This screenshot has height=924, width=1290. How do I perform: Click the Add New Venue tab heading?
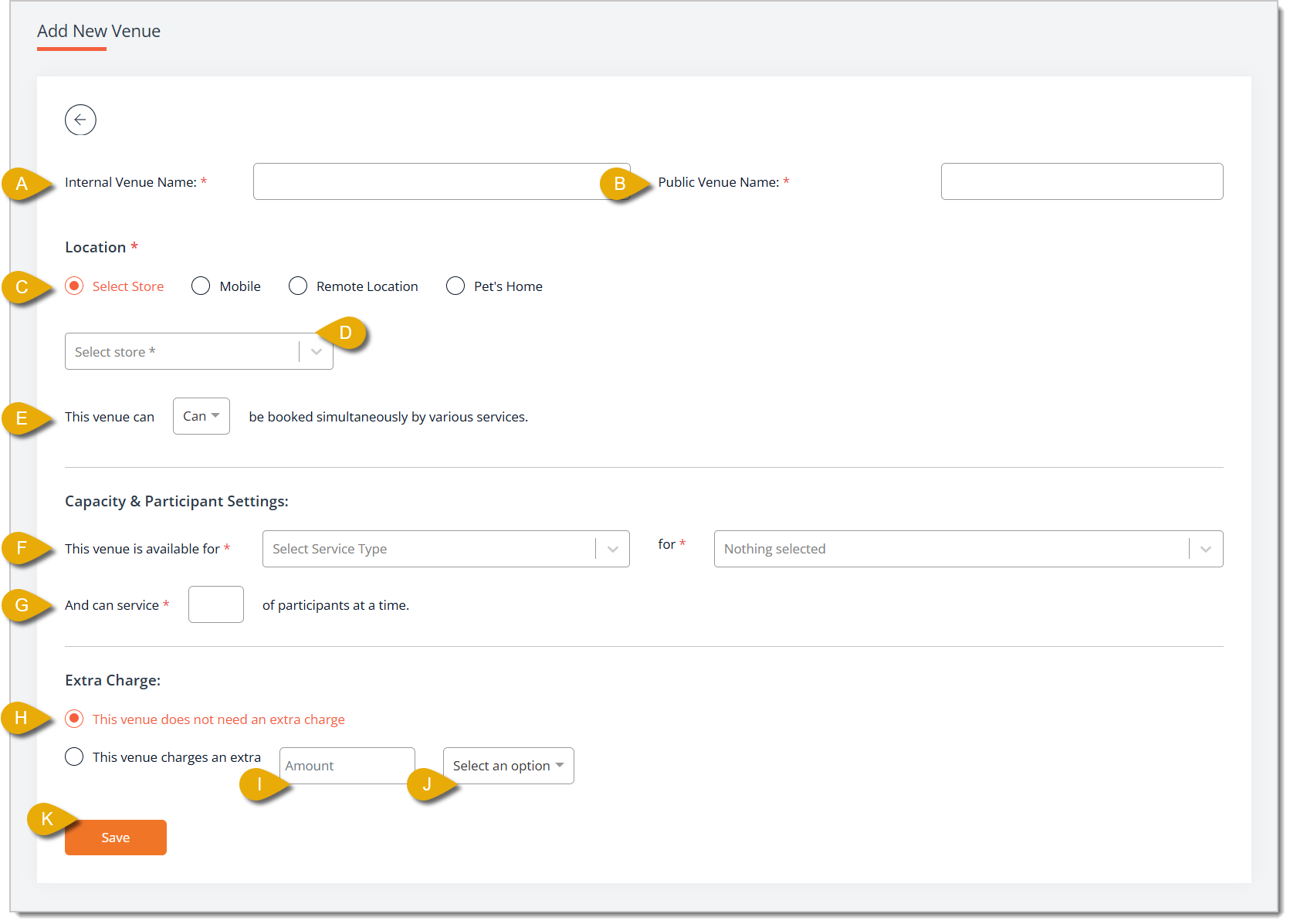[99, 32]
